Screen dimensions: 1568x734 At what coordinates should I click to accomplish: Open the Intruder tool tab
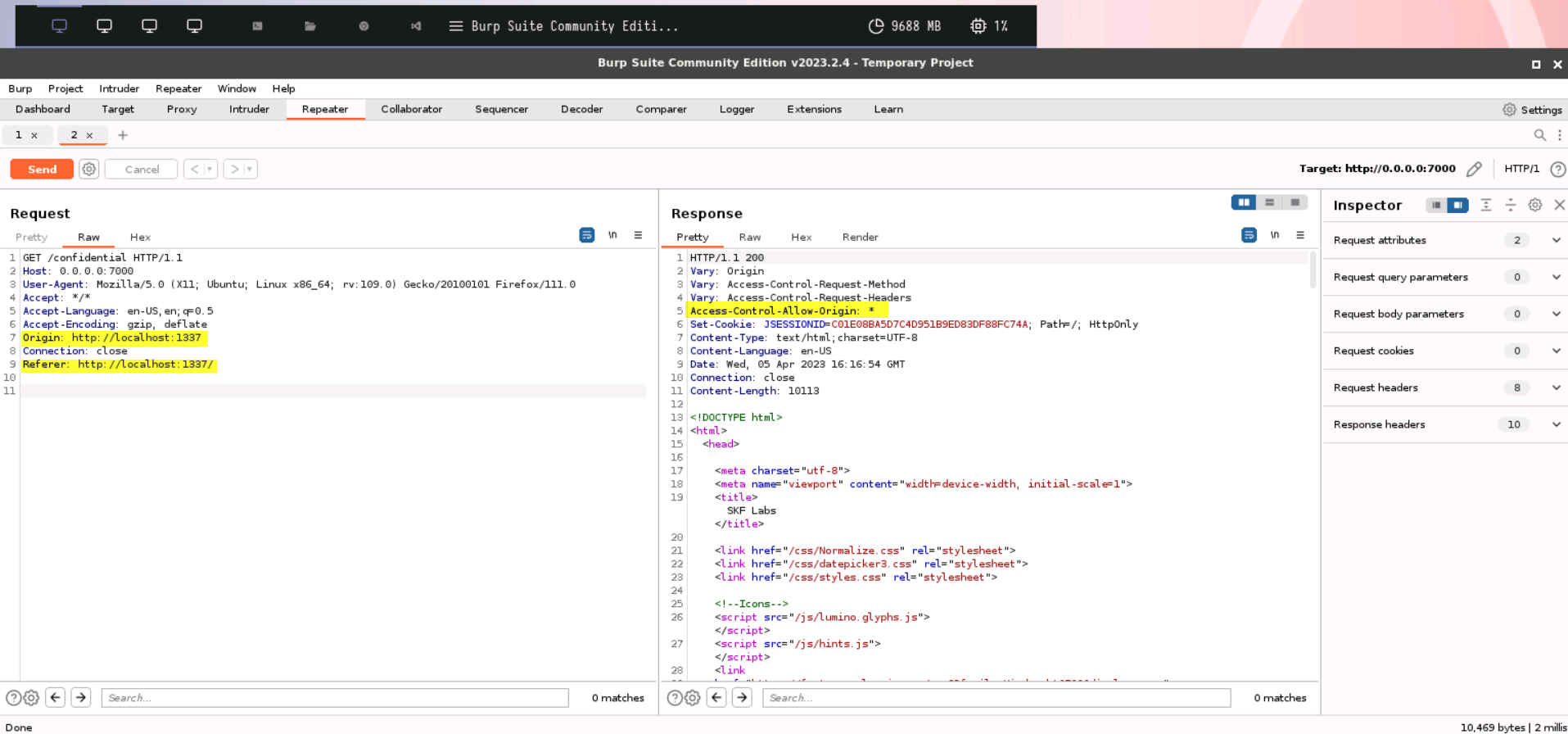click(249, 109)
